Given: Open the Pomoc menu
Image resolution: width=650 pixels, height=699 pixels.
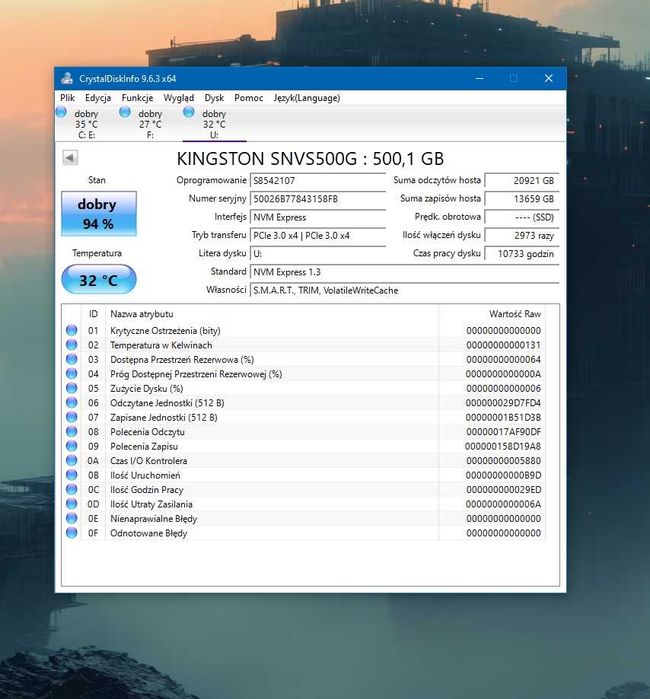Looking at the screenshot, I should click(249, 98).
